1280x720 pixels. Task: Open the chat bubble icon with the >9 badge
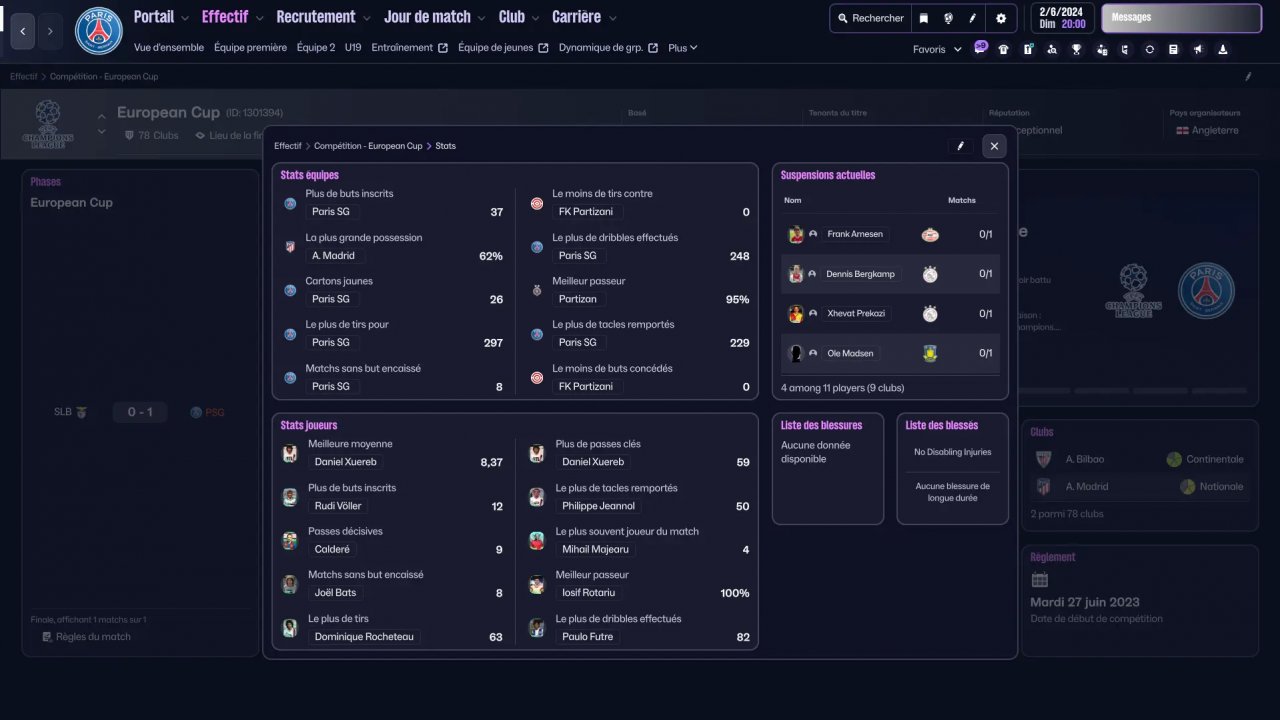[980, 49]
